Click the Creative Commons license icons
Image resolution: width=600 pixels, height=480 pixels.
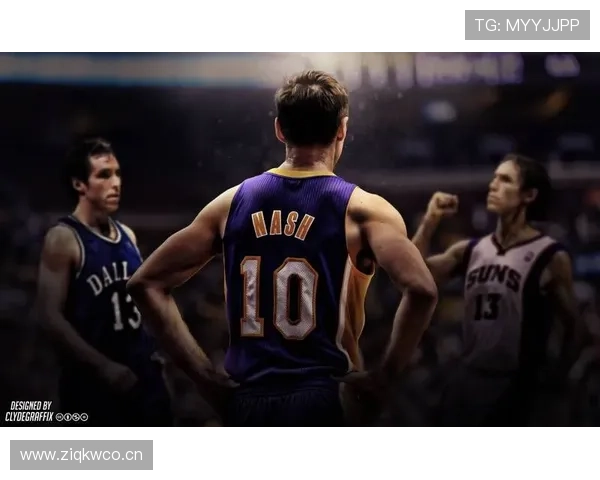click(x=72, y=417)
